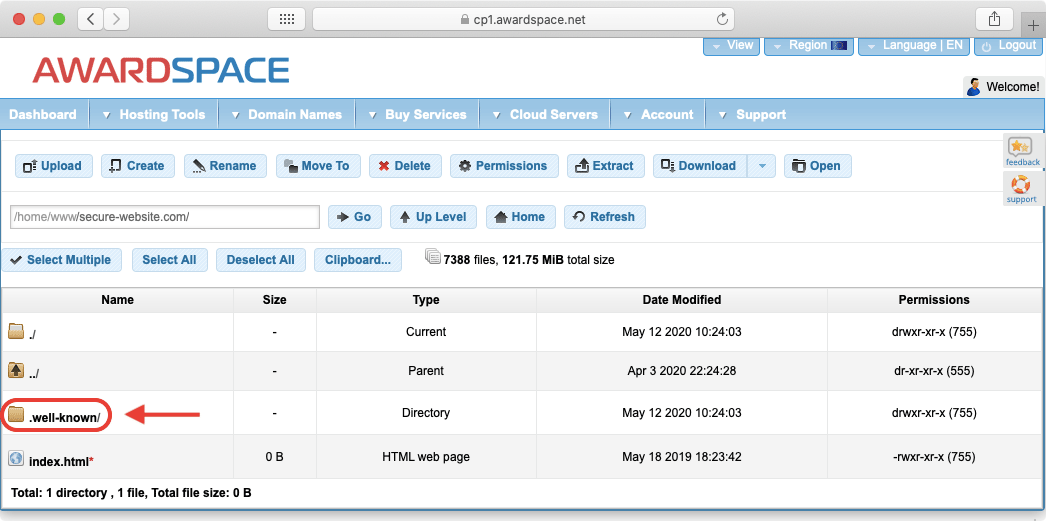1046x521 pixels.
Task: Open the Permissions settings button
Action: tap(502, 166)
